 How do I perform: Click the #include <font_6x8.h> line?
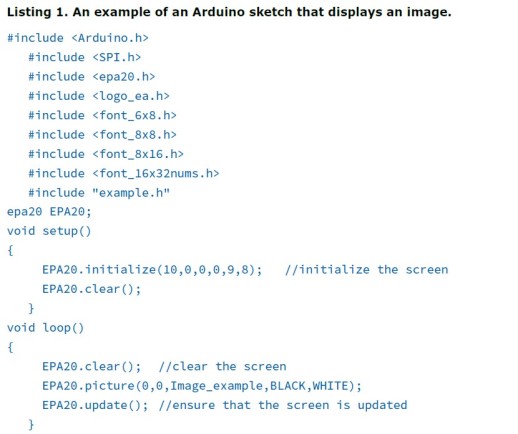(x=102, y=115)
